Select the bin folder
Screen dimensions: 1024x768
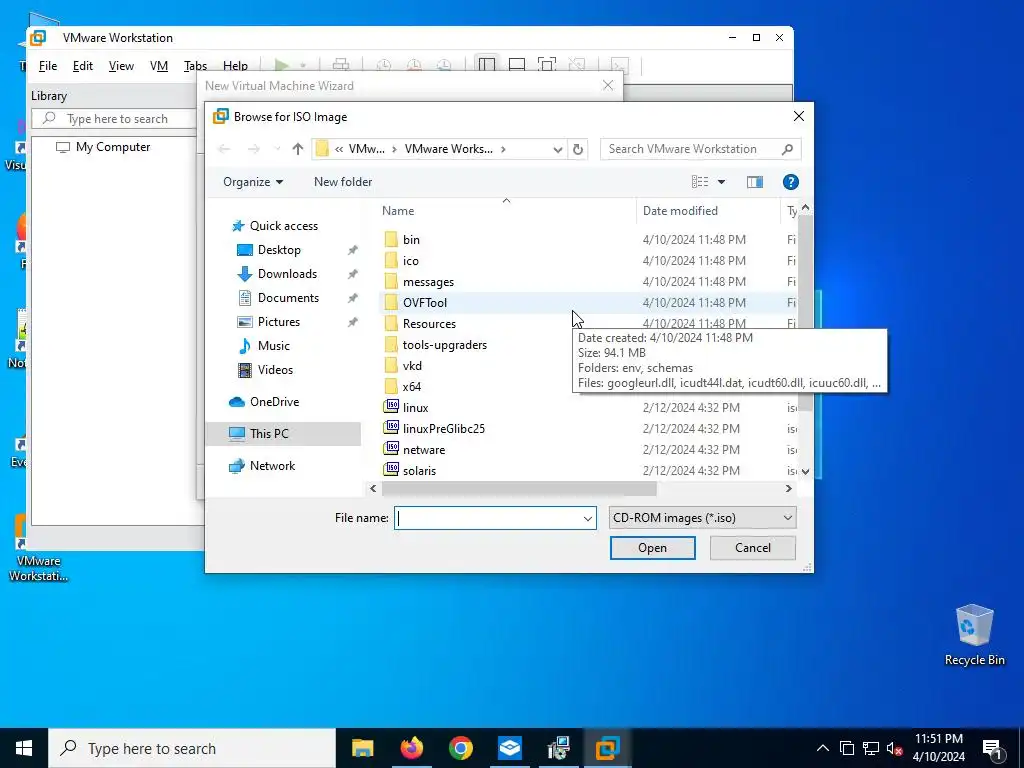pos(411,240)
